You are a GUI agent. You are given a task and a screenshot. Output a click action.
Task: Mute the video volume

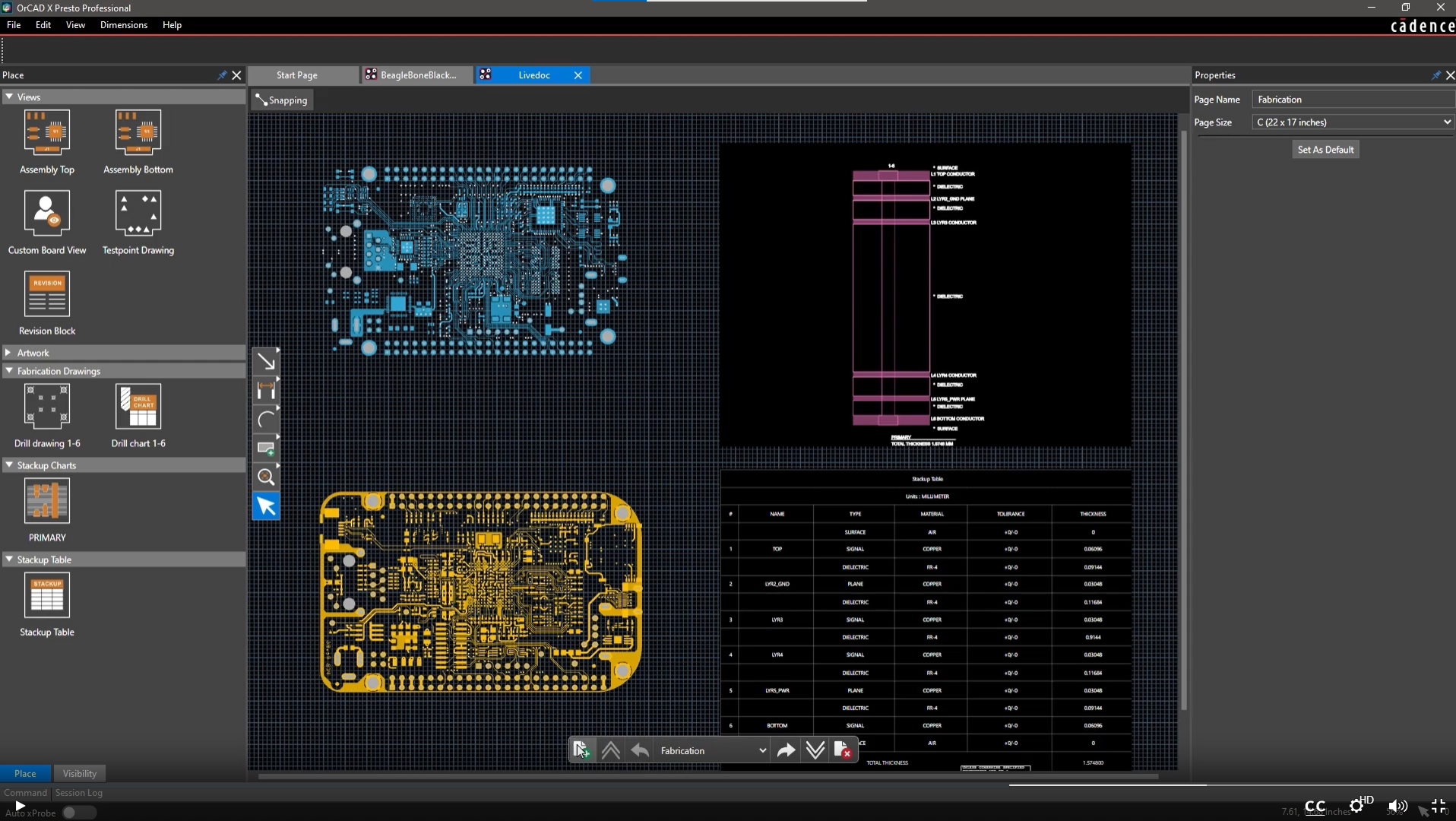click(x=1397, y=806)
